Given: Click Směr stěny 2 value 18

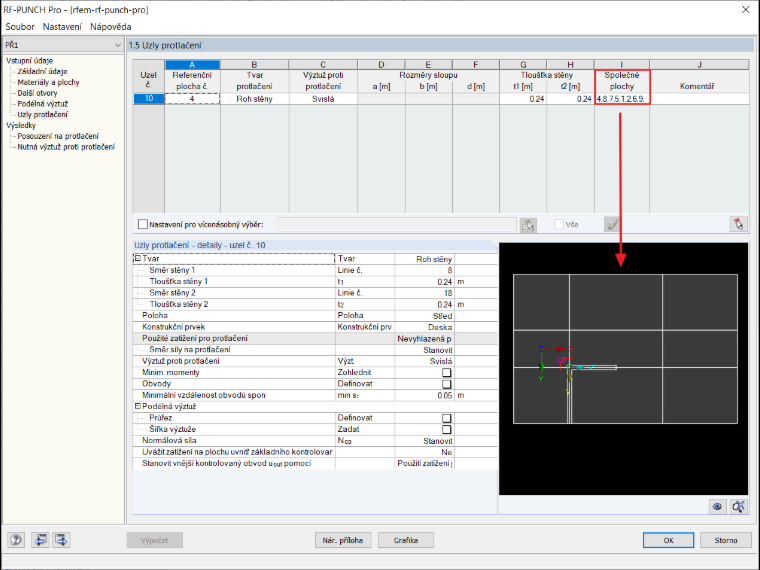Looking at the screenshot, I should tap(424, 293).
